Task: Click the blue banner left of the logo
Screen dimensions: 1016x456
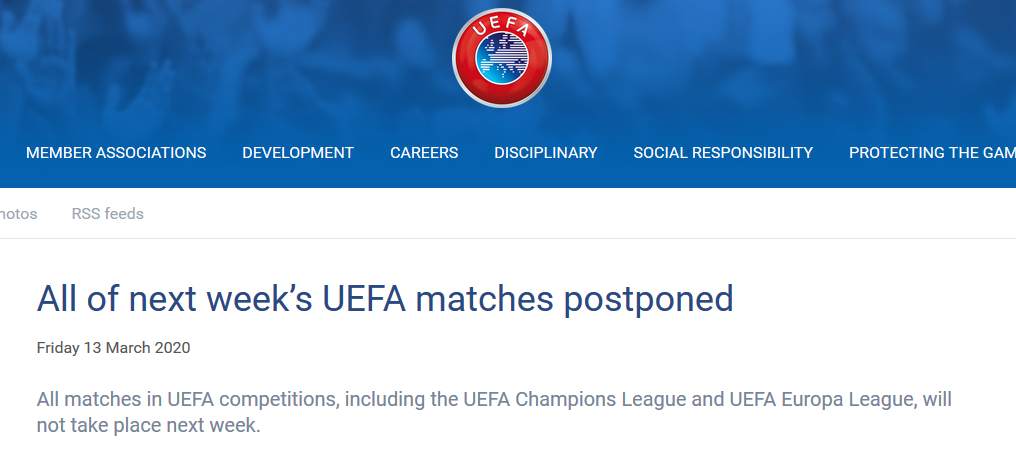Action: pos(220,65)
